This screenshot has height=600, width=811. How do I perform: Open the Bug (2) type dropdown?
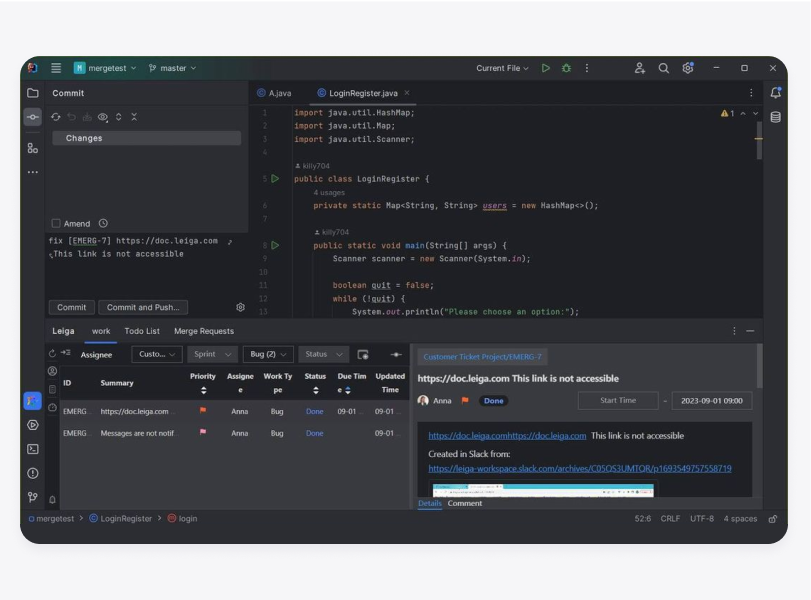click(x=268, y=354)
